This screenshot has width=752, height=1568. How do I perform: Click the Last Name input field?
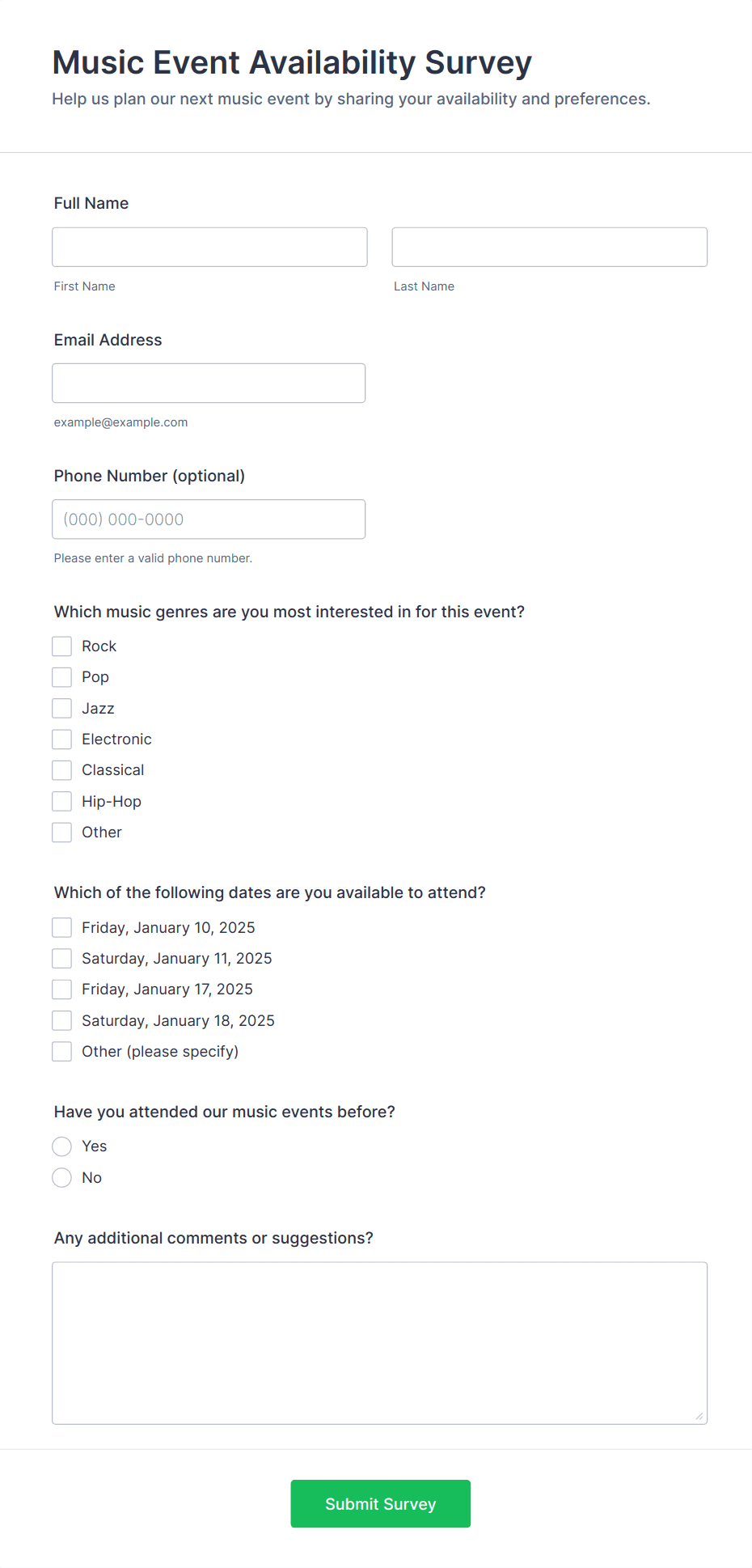[x=549, y=247]
